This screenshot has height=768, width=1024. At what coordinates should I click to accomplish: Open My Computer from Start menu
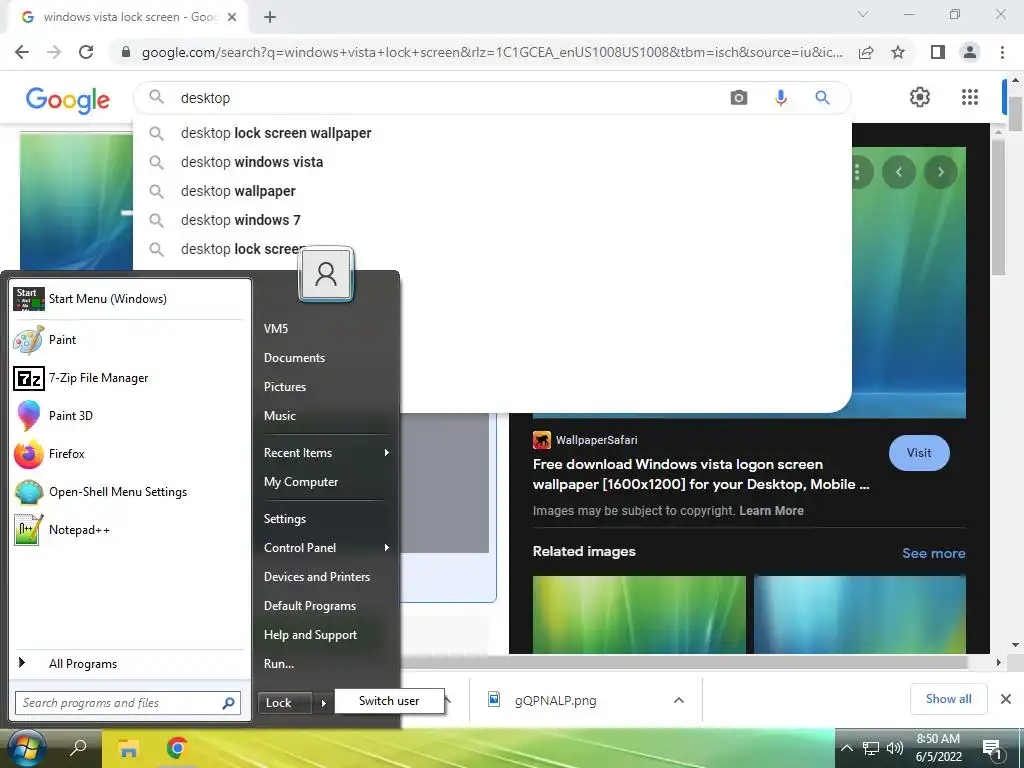click(x=300, y=481)
